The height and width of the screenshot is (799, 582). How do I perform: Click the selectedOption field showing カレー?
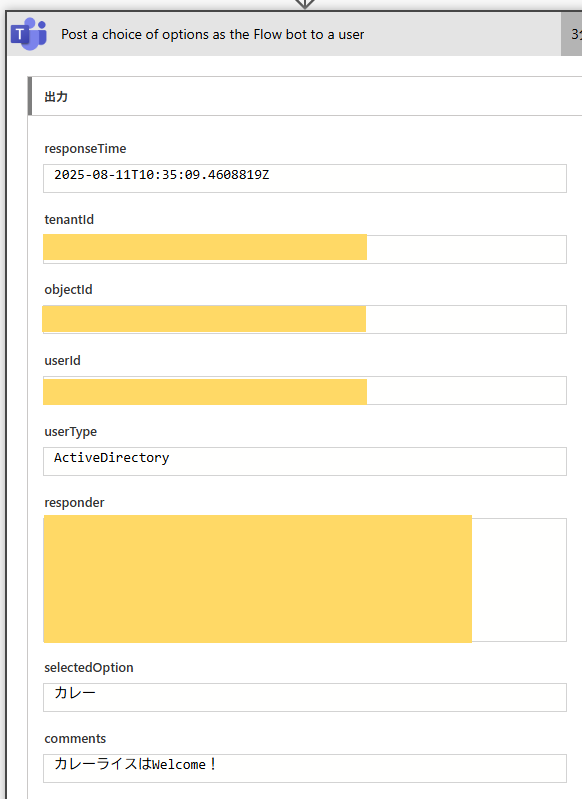305,697
